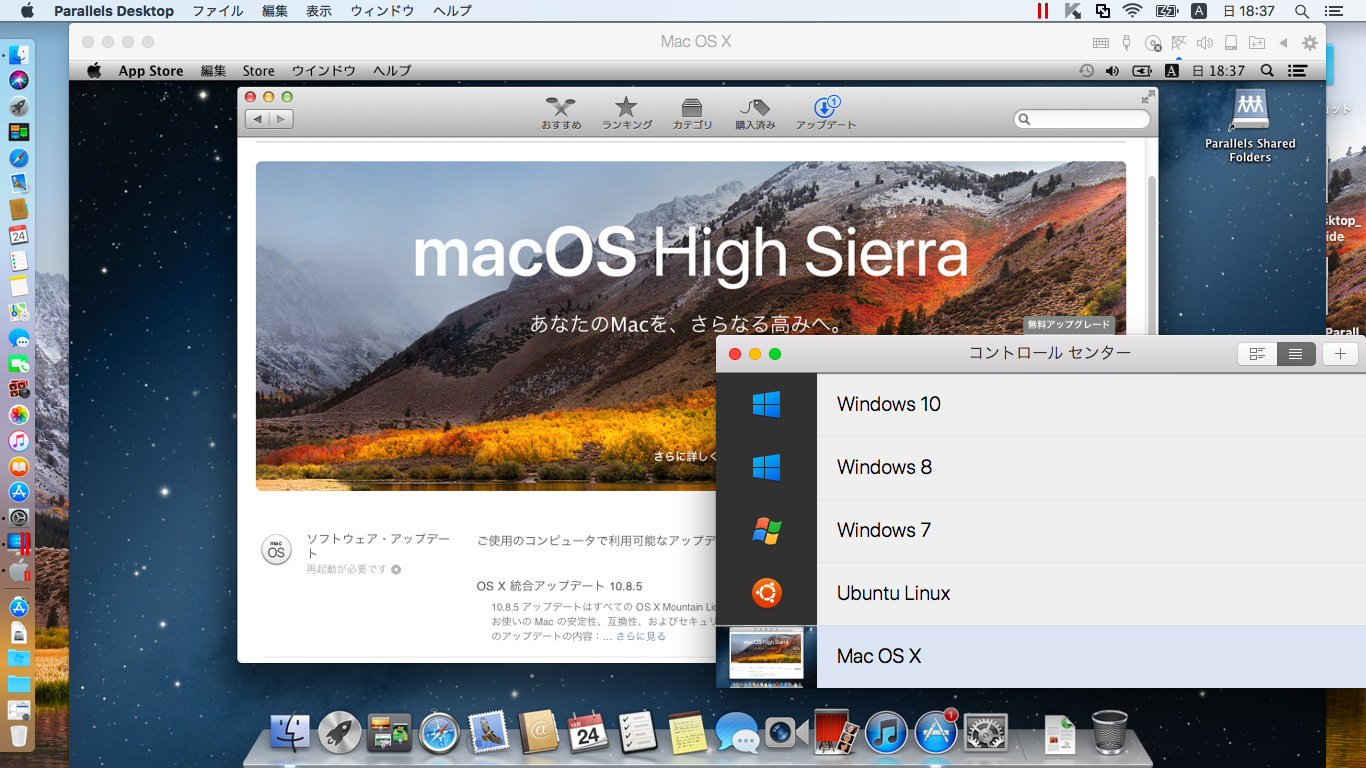Click the Parallels VM CD/DVD icon
This screenshot has height=768, width=1366.
pyautogui.click(x=1153, y=43)
